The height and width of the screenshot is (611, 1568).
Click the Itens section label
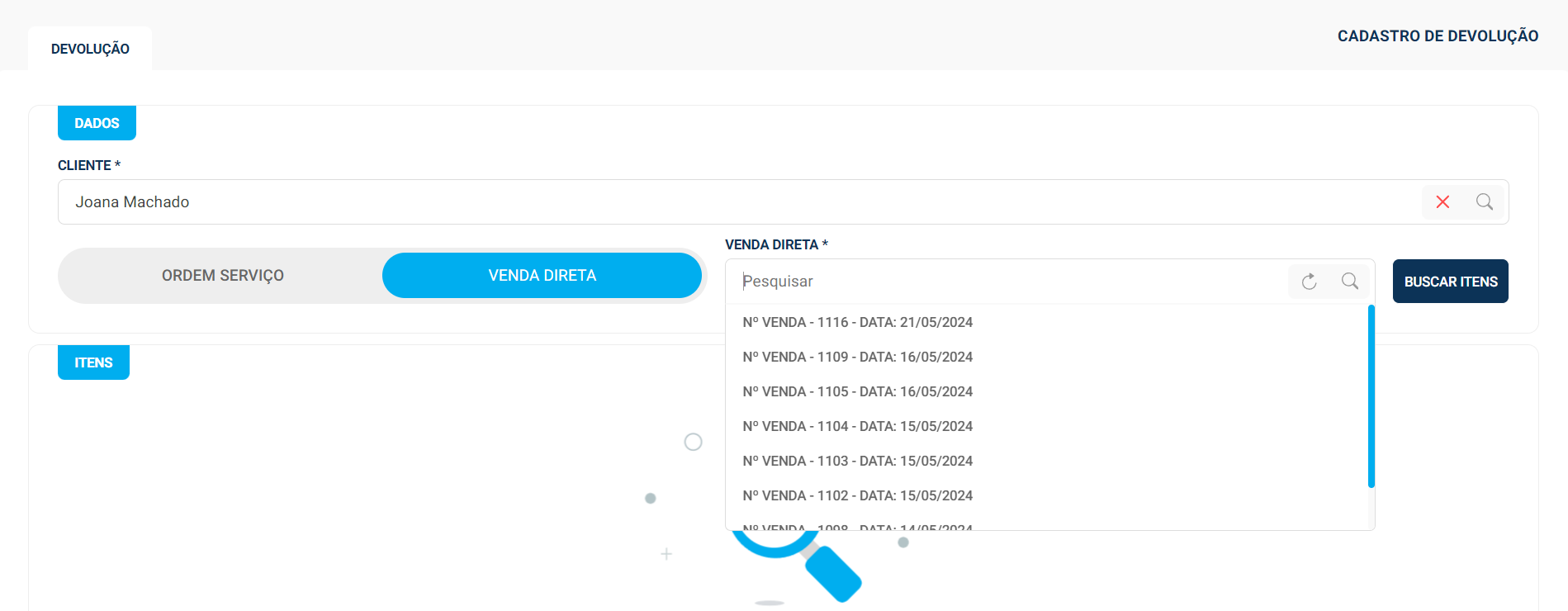click(93, 362)
